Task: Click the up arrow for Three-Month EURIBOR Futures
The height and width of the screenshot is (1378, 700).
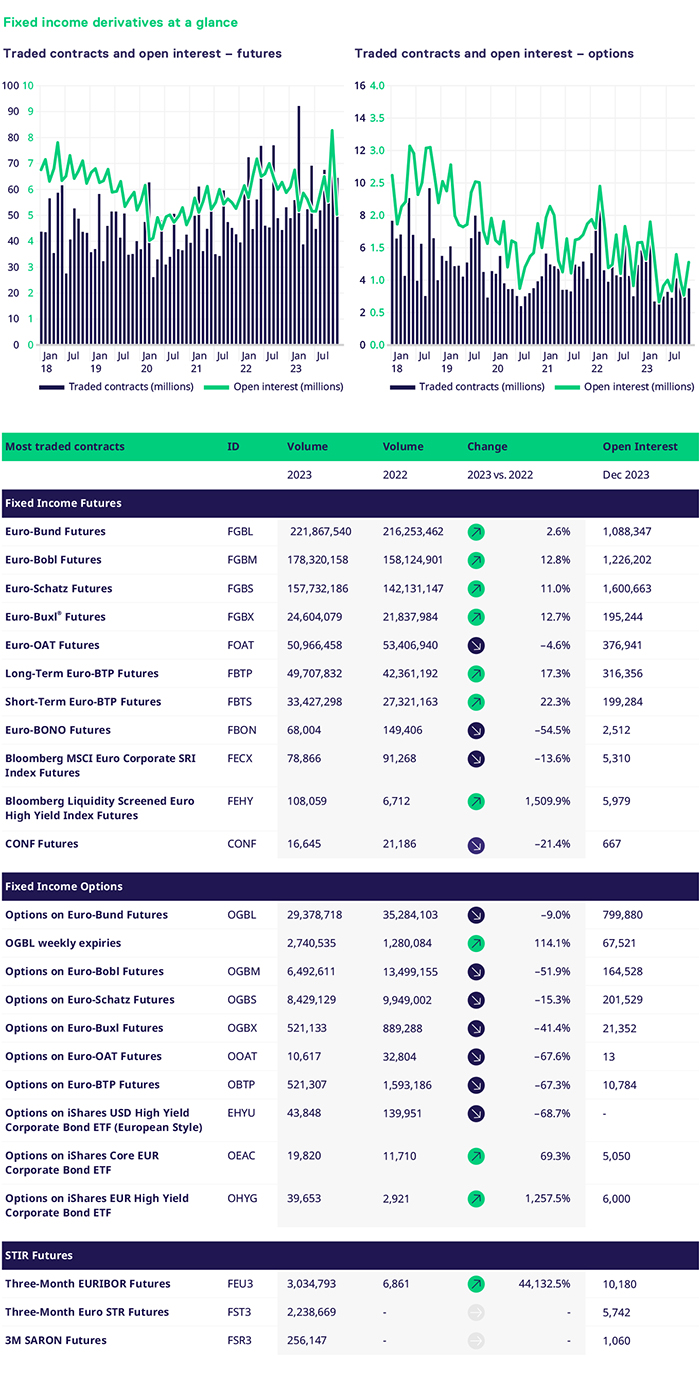Action: tap(476, 1284)
